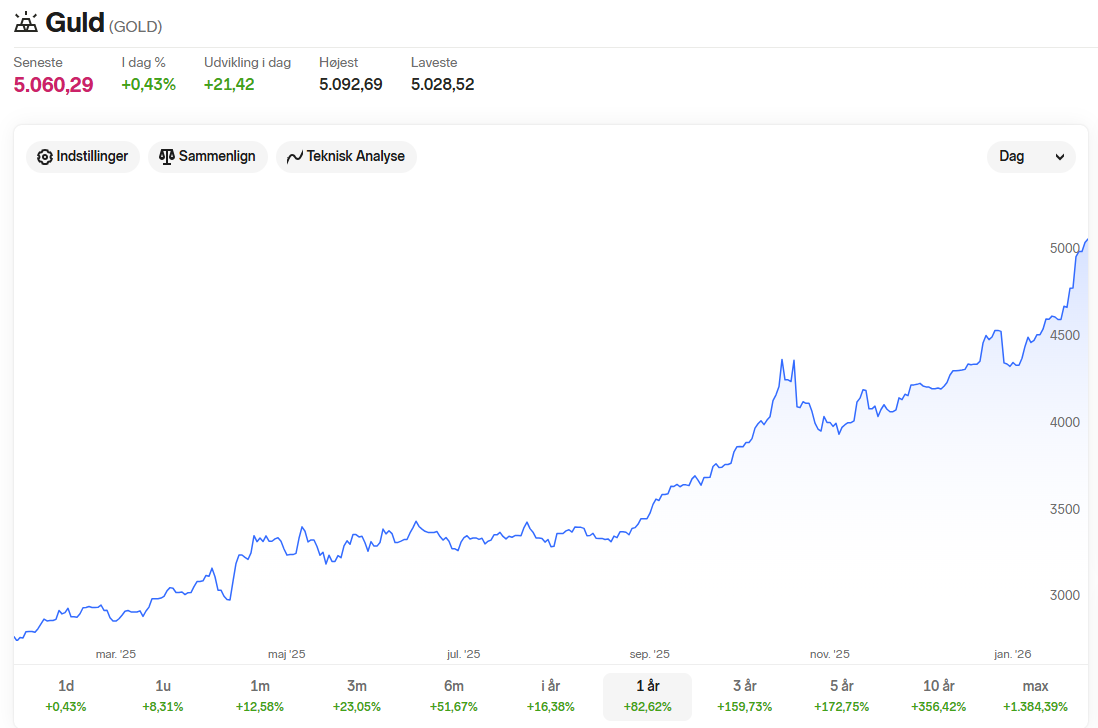Viewport: 1098px width, 728px height.
Task: Click the 4500 y-axis label
Action: click(1064, 335)
